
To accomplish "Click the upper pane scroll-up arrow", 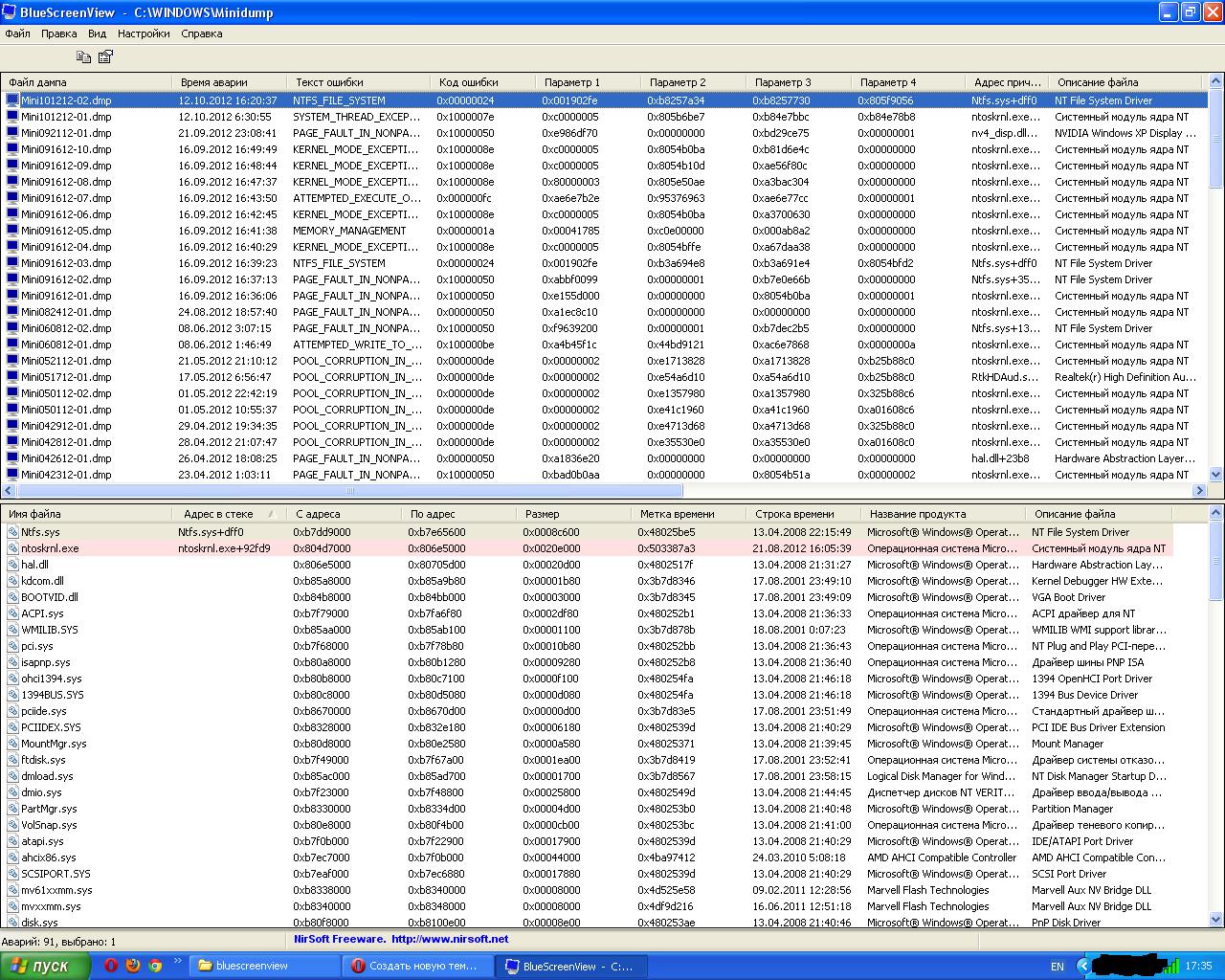I will click(1216, 82).
